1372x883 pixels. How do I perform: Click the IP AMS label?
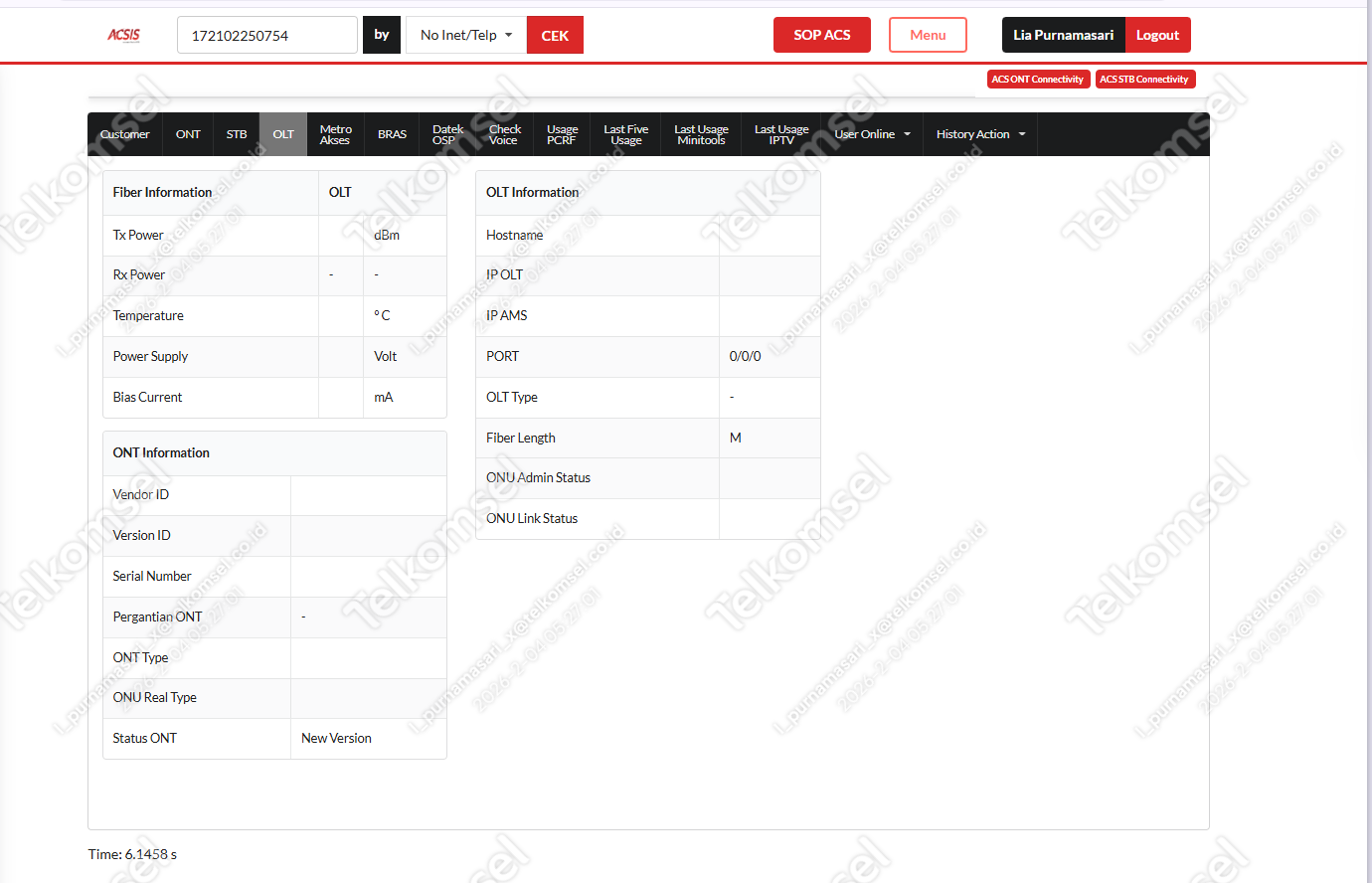(506, 316)
